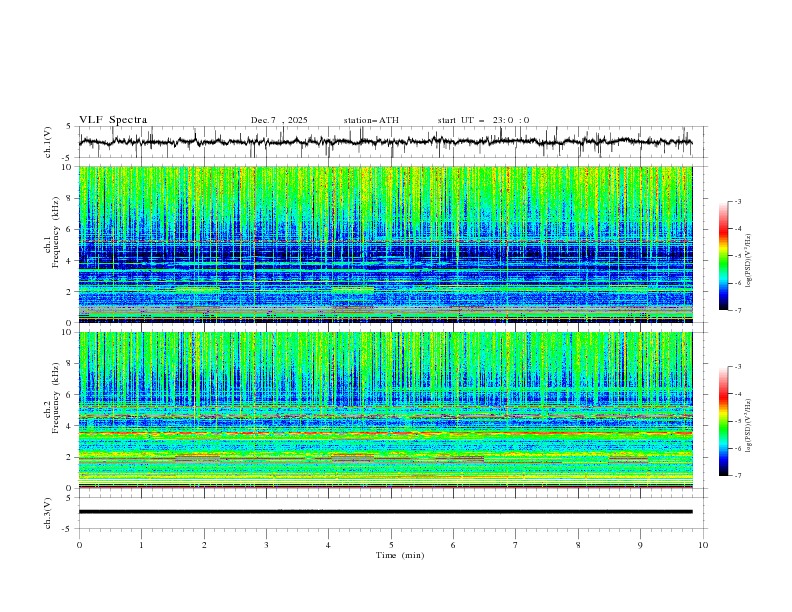Image resolution: width=792 pixels, height=612 pixels.
Task: Click the "5" tick on ch.1(V) axis
Action: 69,127
